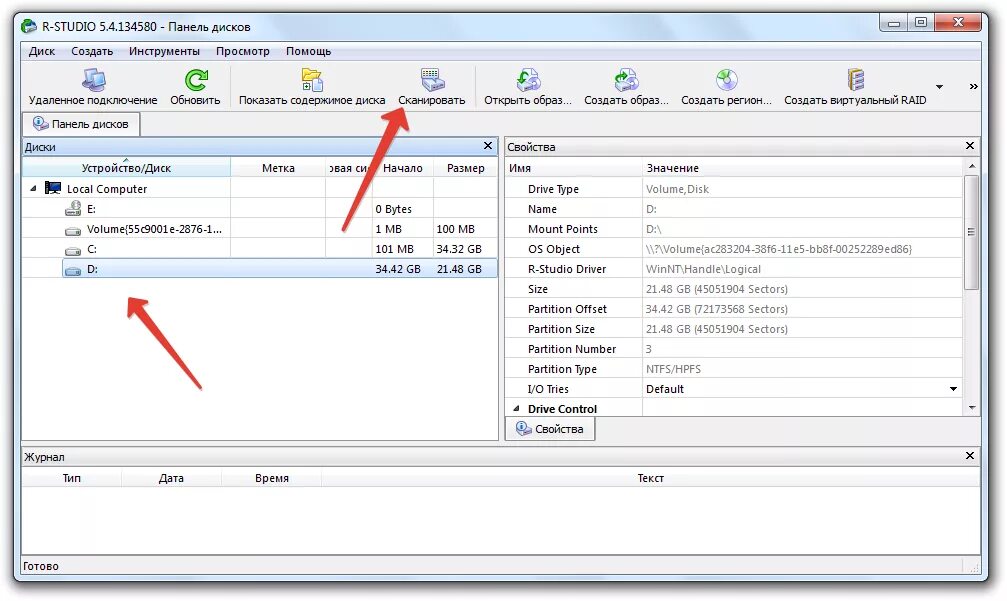This screenshot has width=1007, height=601.
Task: Click the drive icon of C: row
Action: 73,250
